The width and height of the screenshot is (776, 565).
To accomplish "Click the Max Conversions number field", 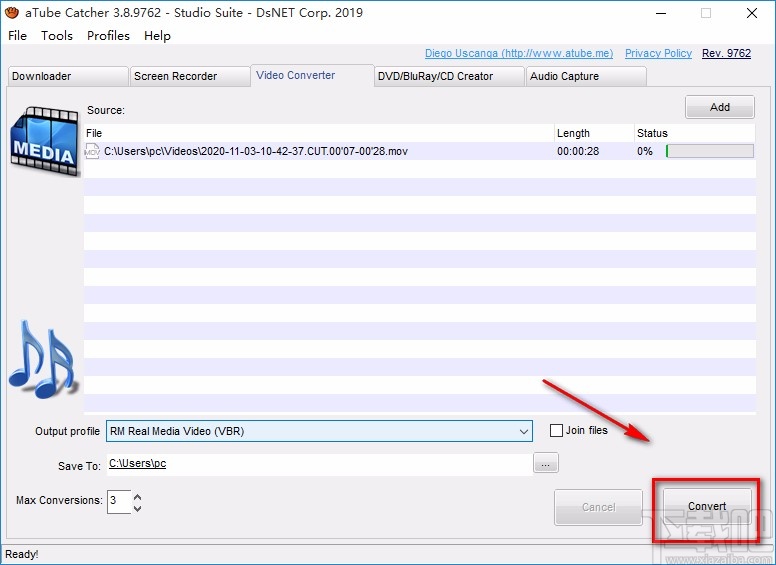I will tap(118, 500).
